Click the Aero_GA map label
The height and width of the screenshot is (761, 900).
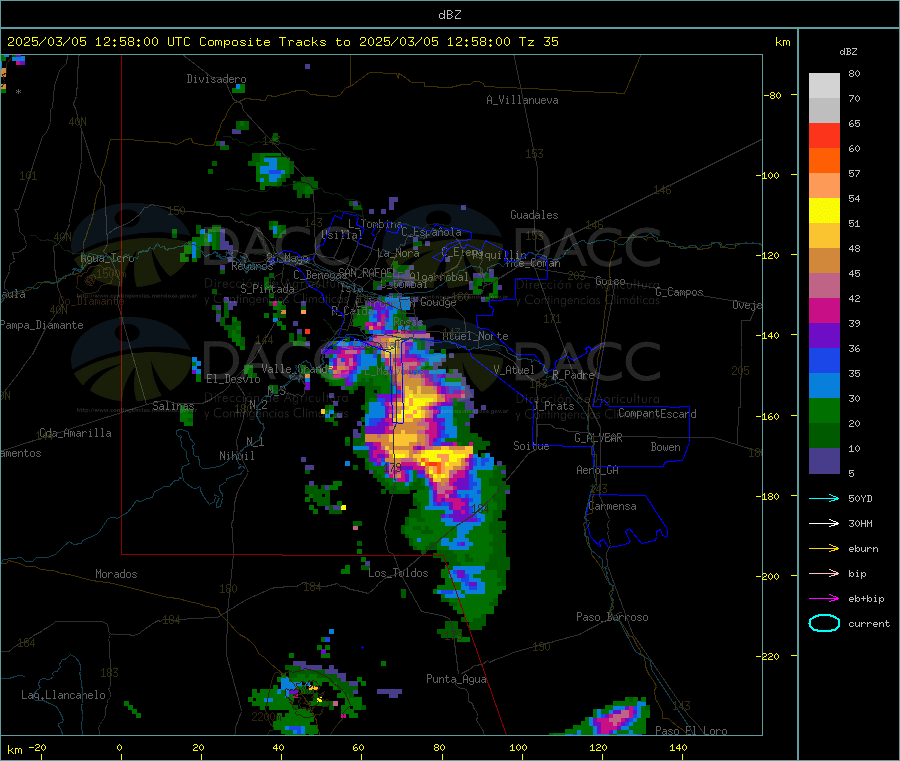tap(598, 470)
